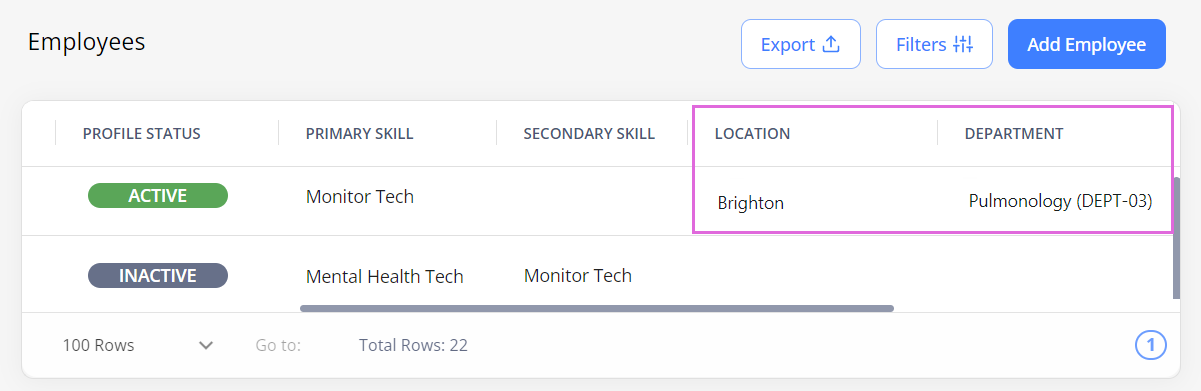Select the Brighton location cell
Viewport: 1201px width, 391px height.
pyautogui.click(x=750, y=203)
